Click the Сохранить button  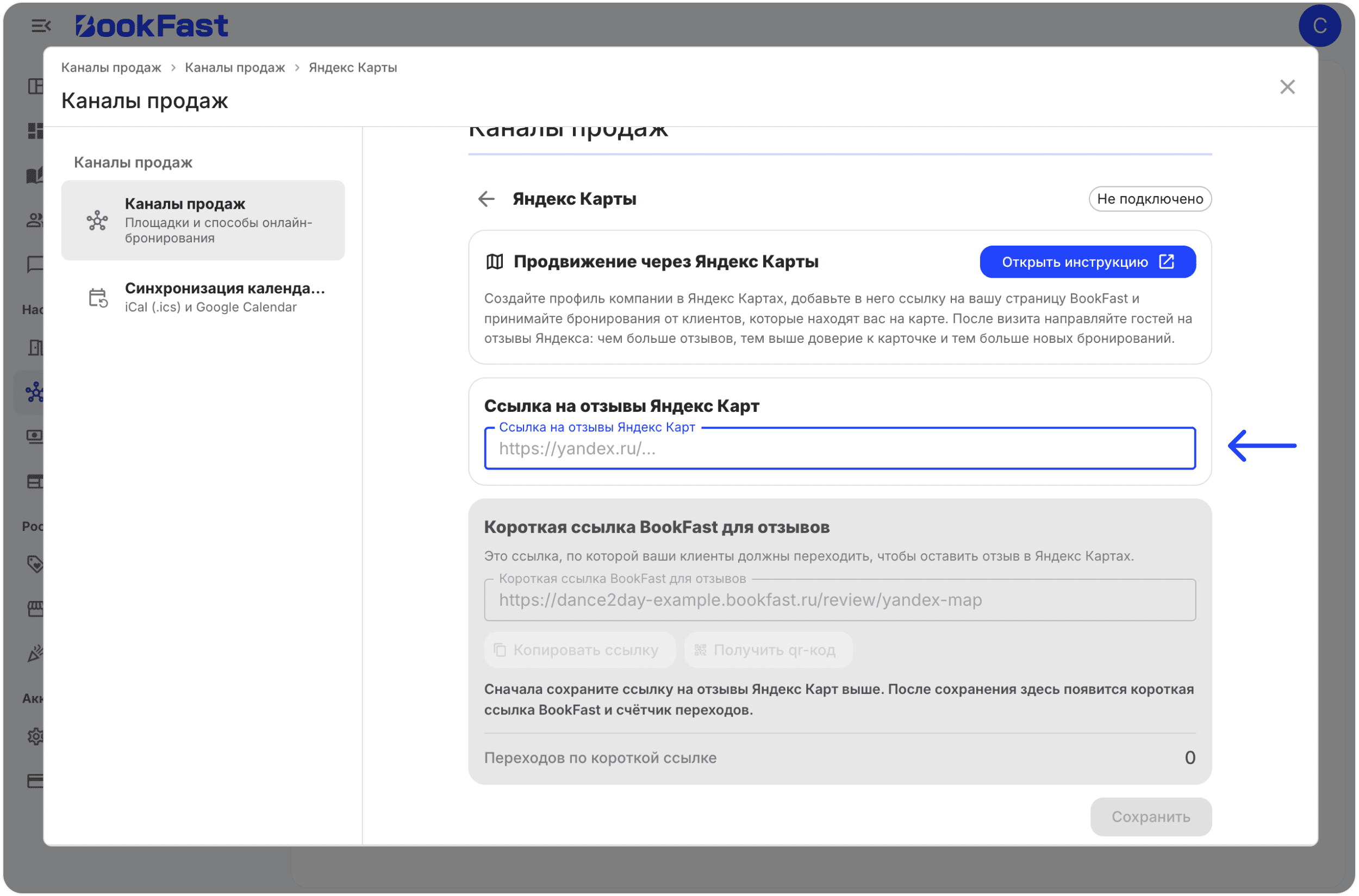[1150, 817]
